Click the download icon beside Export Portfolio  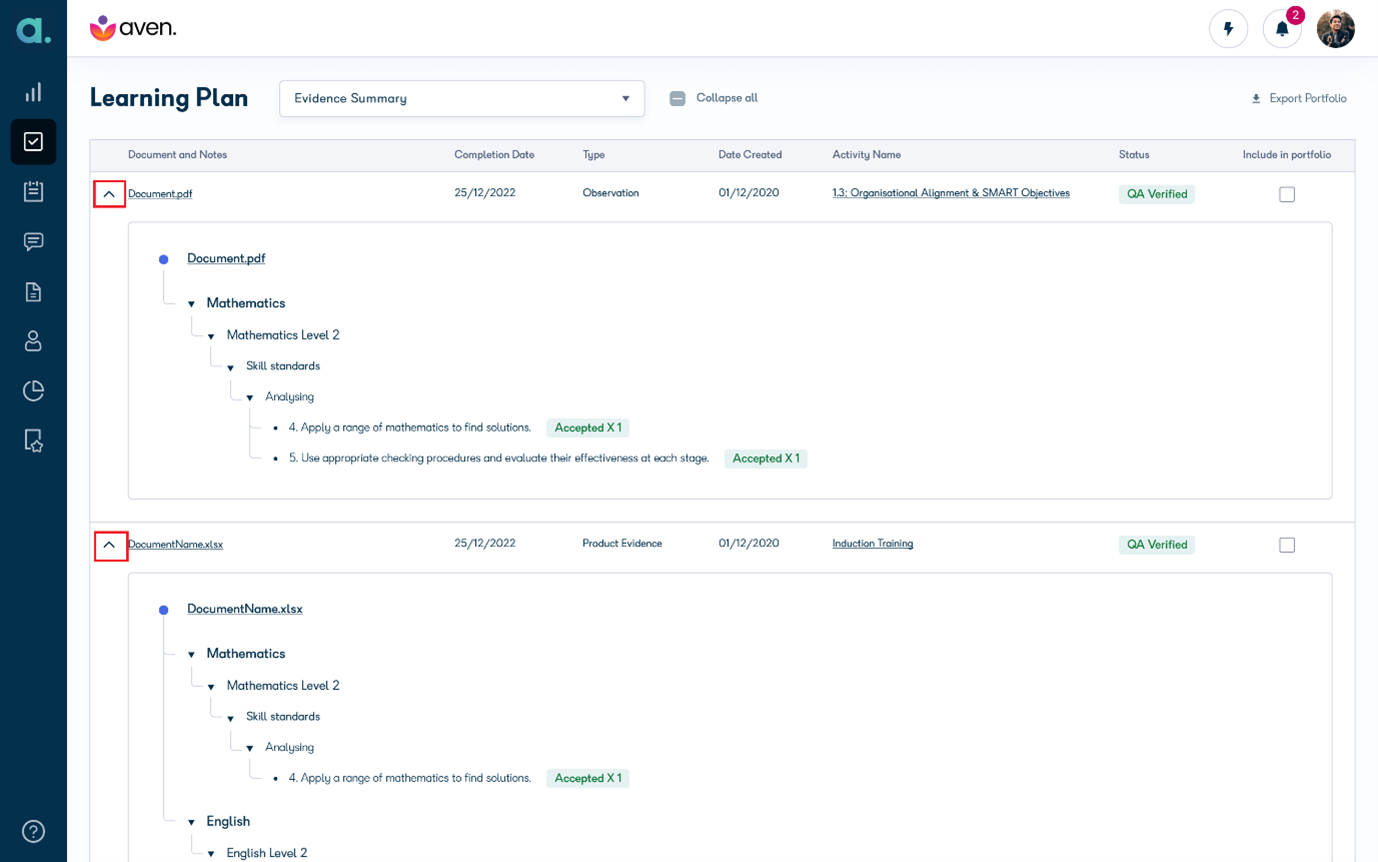coord(1256,98)
